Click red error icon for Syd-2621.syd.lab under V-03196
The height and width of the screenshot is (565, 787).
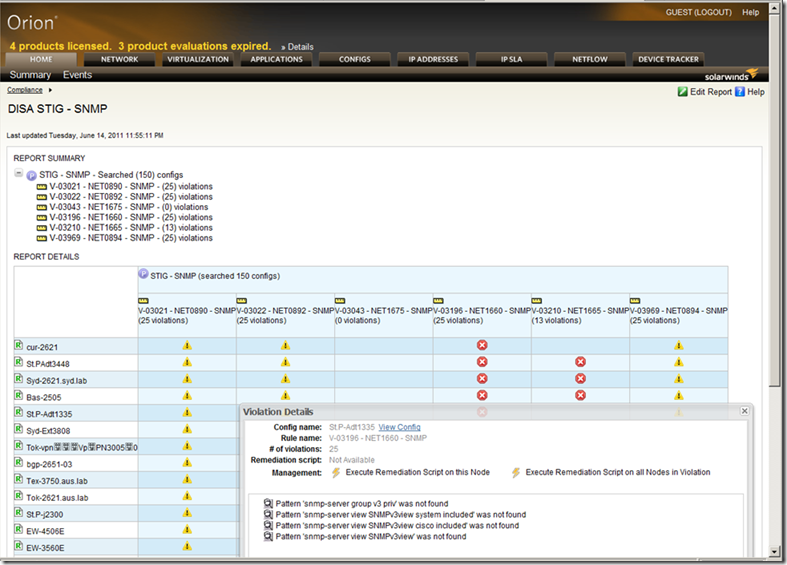(482, 378)
